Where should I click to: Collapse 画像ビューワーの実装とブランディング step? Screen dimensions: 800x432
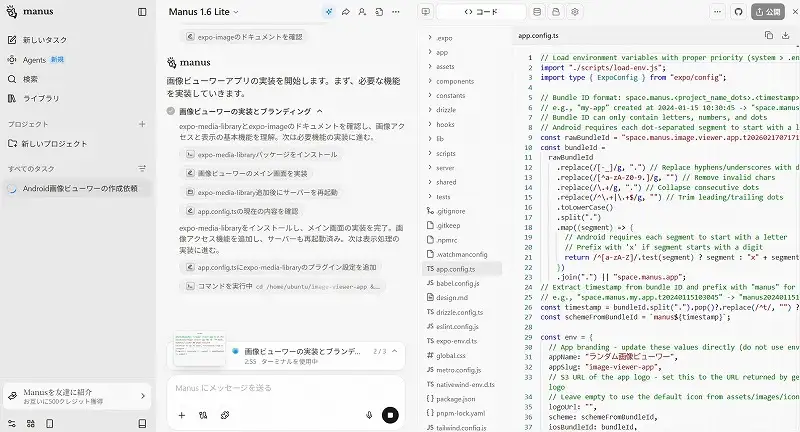(x=319, y=111)
